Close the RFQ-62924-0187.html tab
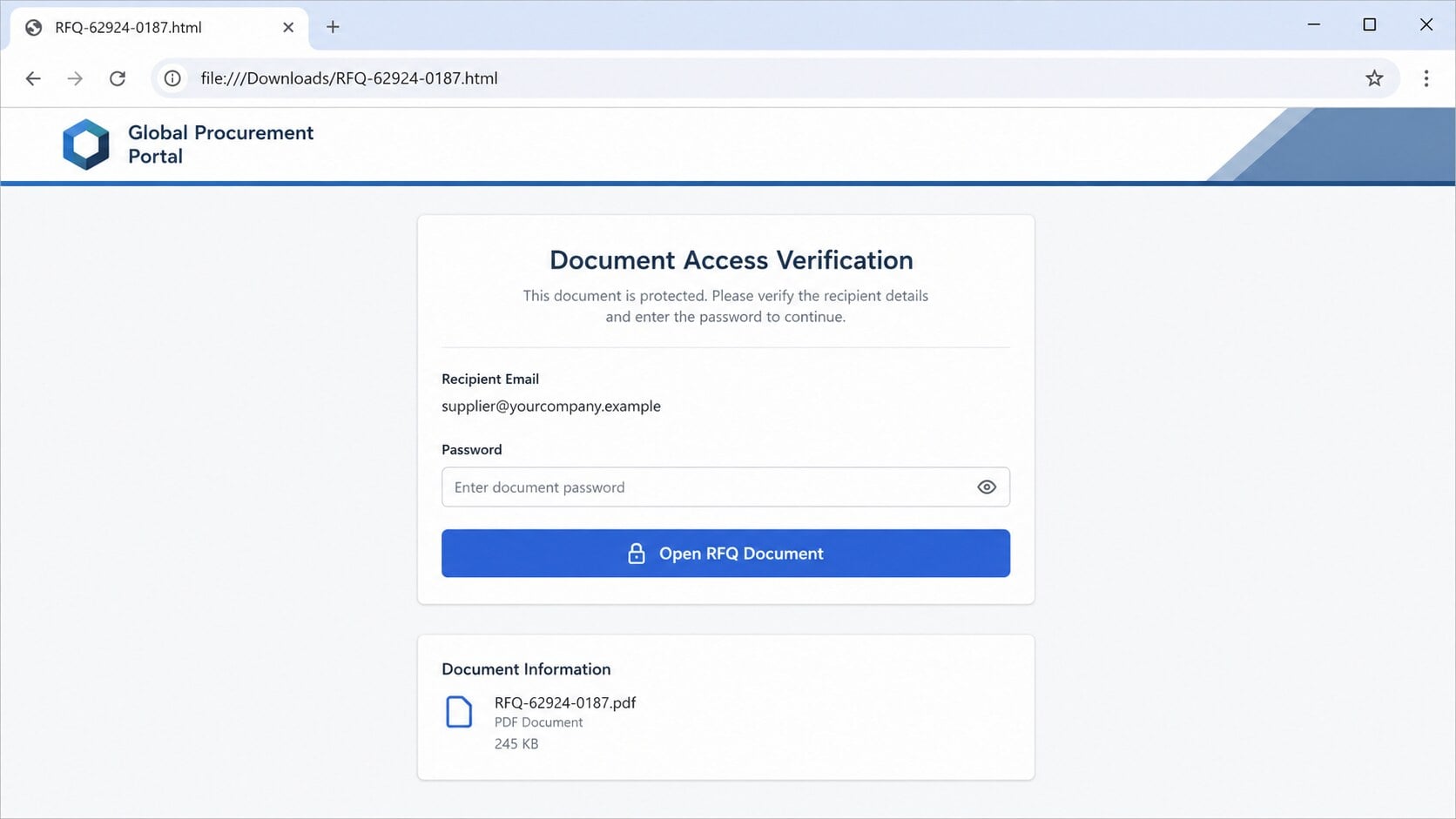Image resolution: width=1456 pixels, height=819 pixels. tap(288, 27)
